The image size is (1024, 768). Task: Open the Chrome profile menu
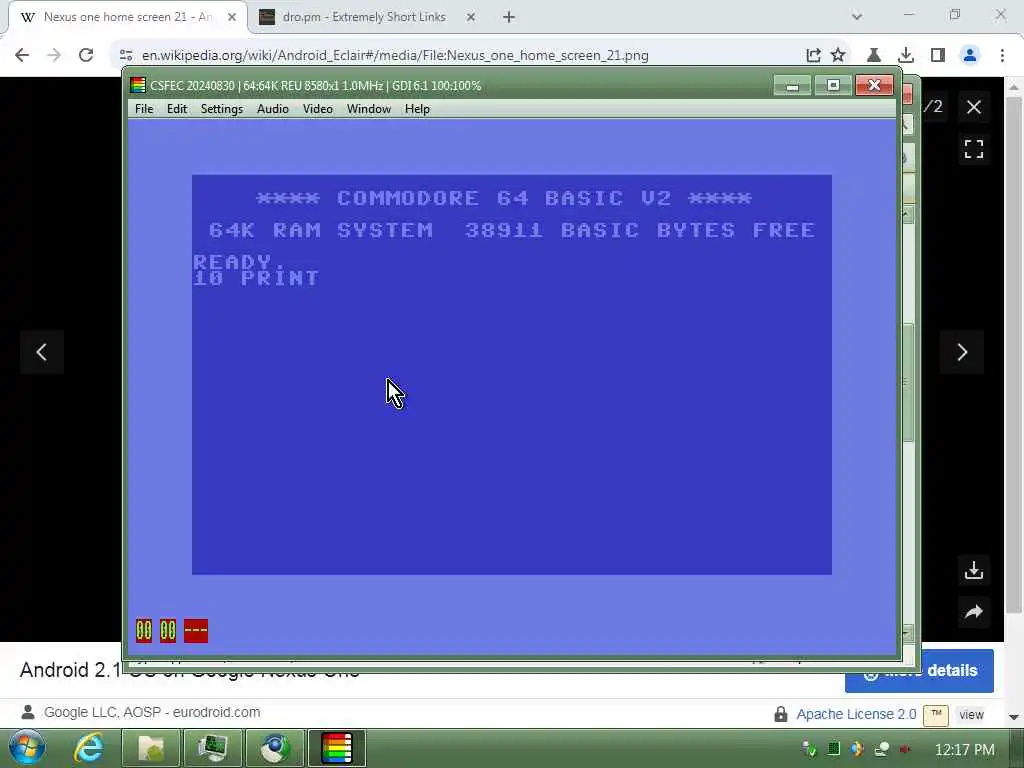pyautogui.click(x=970, y=55)
